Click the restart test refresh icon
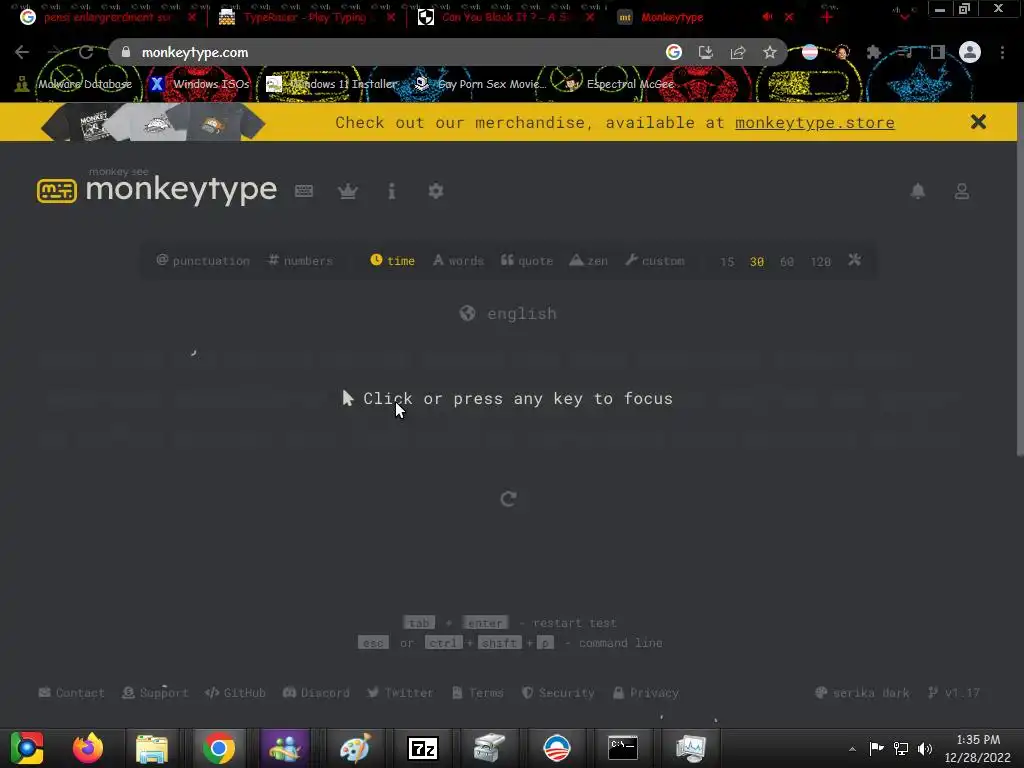This screenshot has width=1024, height=768. tap(508, 499)
